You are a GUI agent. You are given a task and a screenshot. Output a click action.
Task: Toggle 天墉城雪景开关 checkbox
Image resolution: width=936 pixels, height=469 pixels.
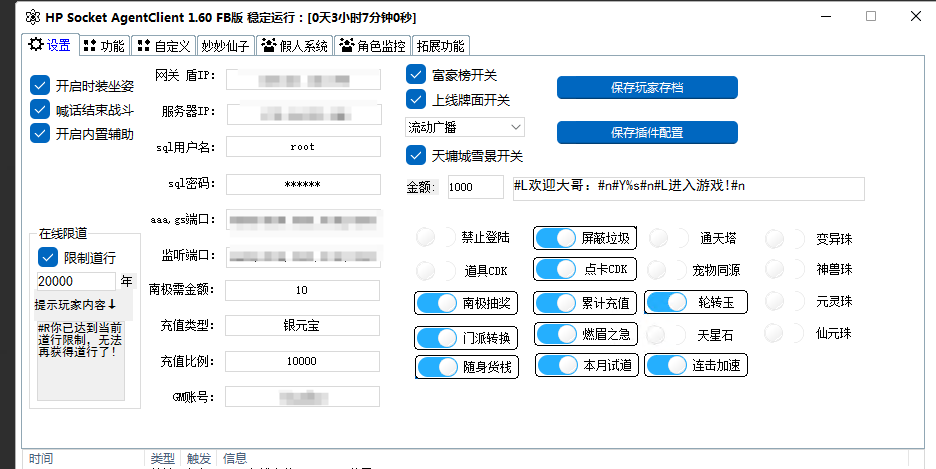[415, 155]
